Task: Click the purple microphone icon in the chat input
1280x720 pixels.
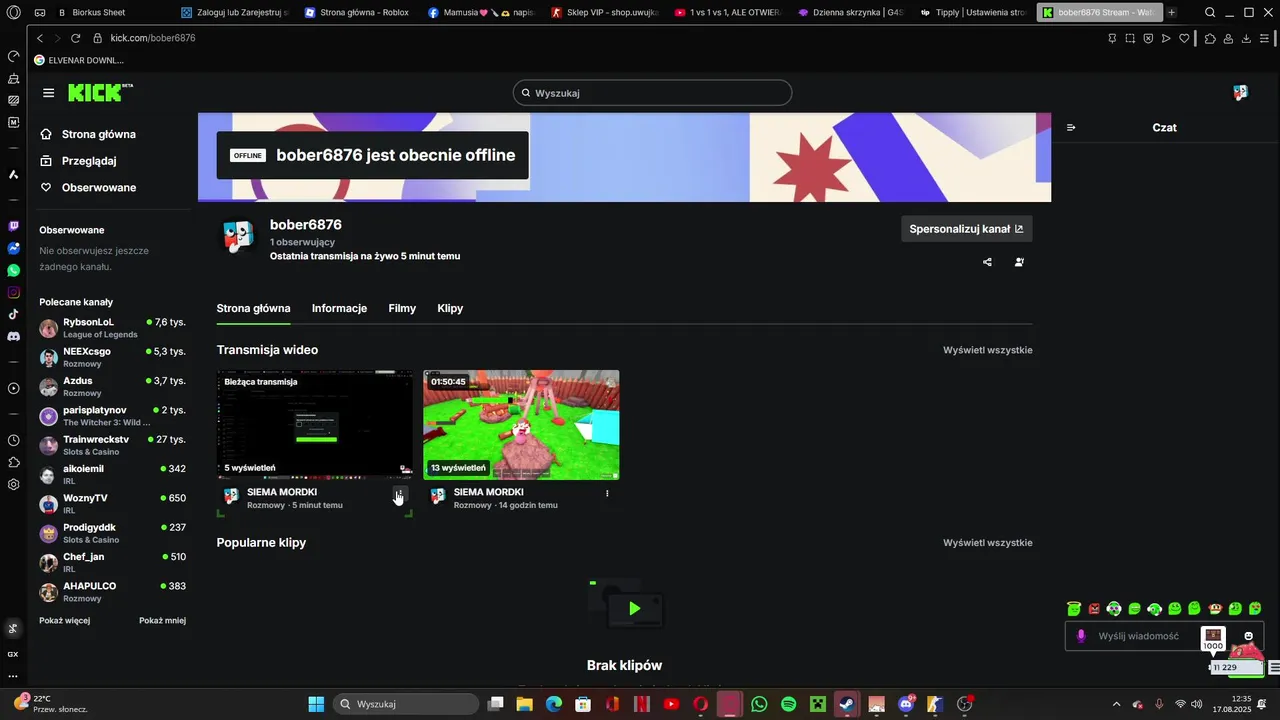Action: pyautogui.click(x=1081, y=636)
